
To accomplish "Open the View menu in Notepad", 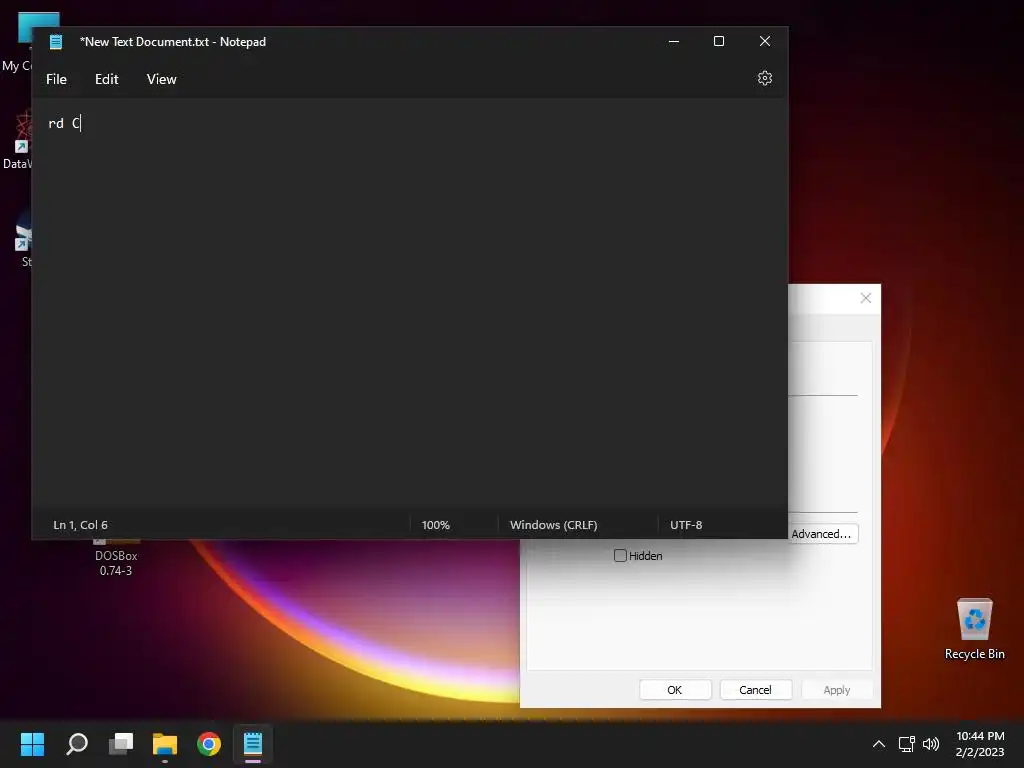I will [161, 79].
